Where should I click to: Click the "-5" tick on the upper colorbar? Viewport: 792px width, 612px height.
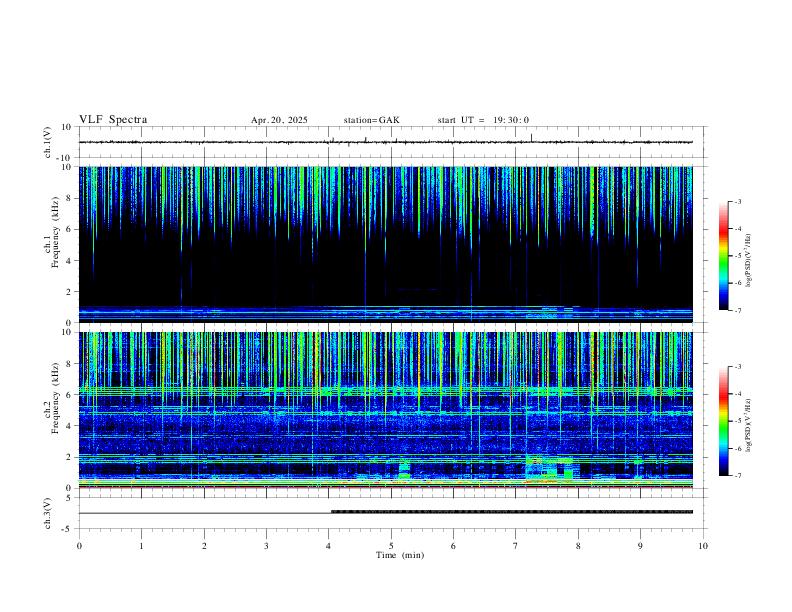point(738,256)
